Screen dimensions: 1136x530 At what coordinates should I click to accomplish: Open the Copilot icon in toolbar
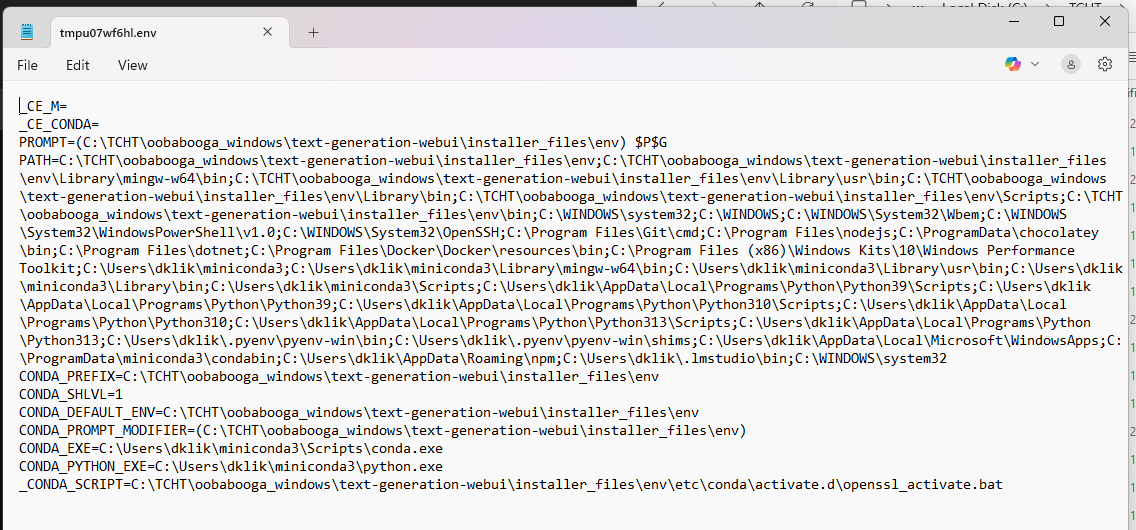pos(1013,64)
